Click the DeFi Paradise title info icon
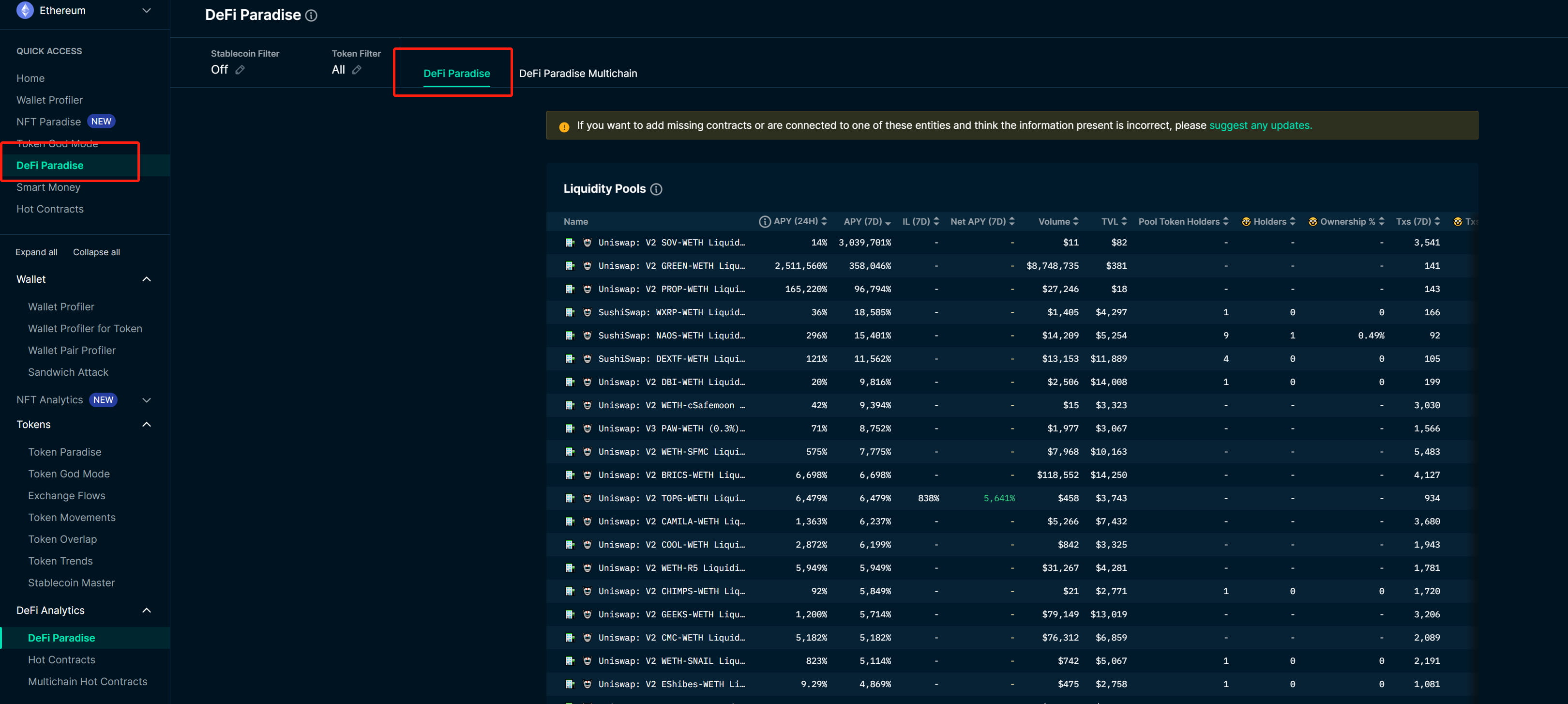1568x704 pixels. [311, 16]
